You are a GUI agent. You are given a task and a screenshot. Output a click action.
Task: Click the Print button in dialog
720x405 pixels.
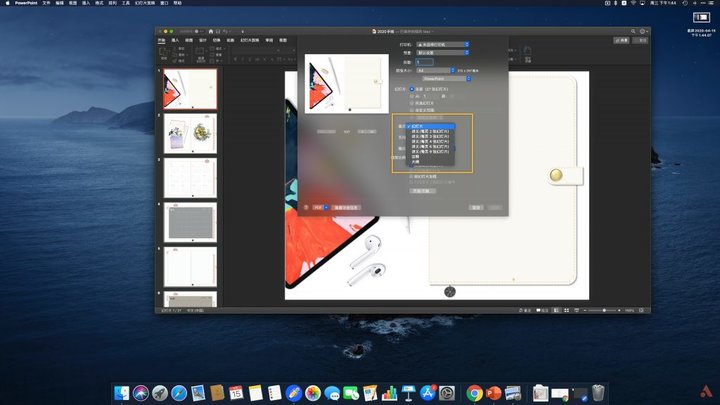(x=493, y=207)
